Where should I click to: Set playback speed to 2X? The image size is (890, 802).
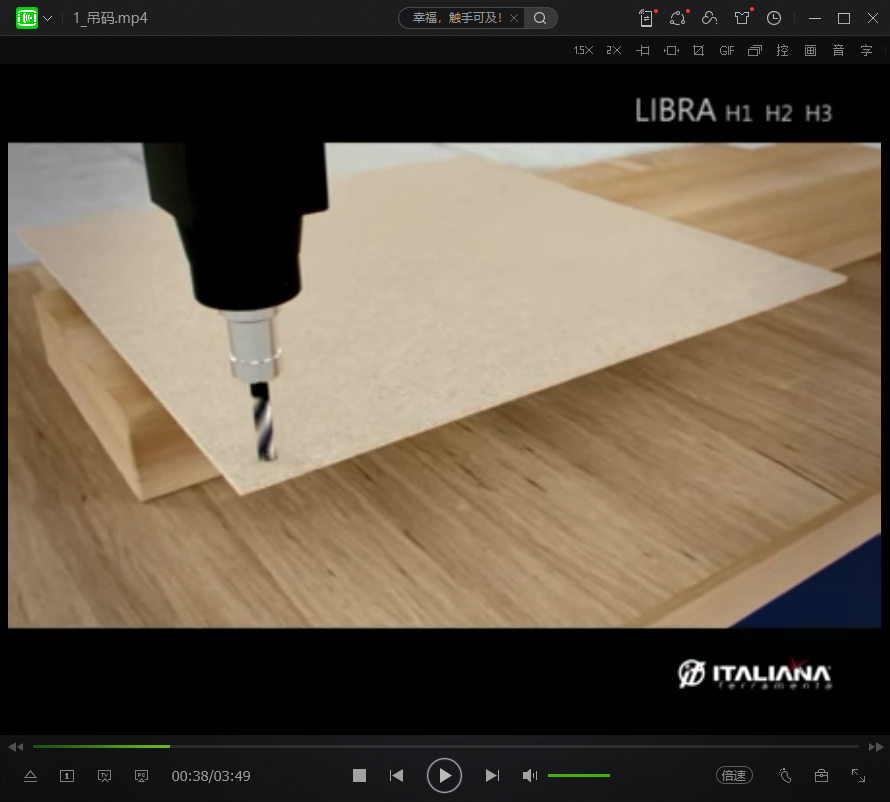coord(614,51)
